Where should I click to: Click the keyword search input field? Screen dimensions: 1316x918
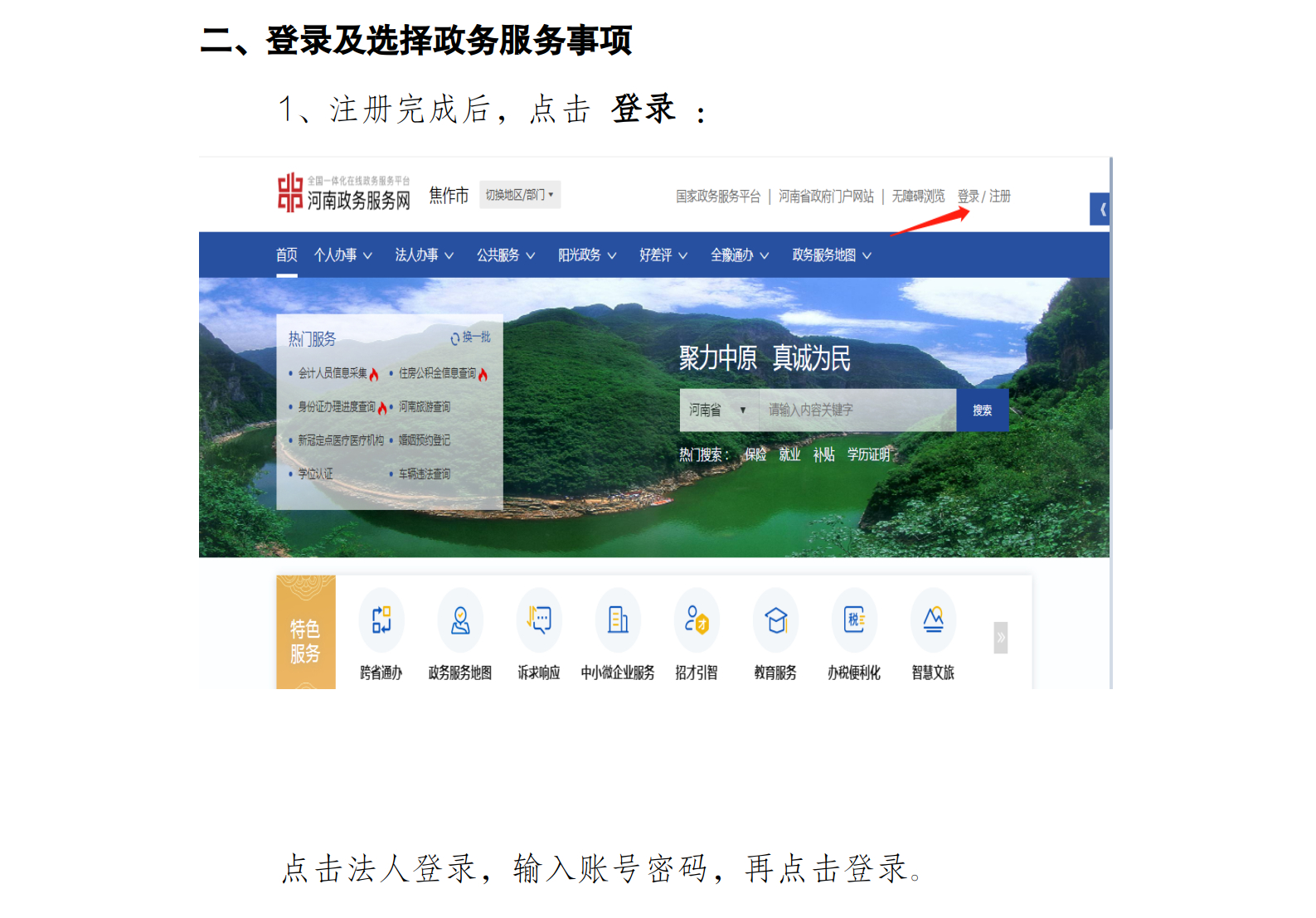pos(857,410)
